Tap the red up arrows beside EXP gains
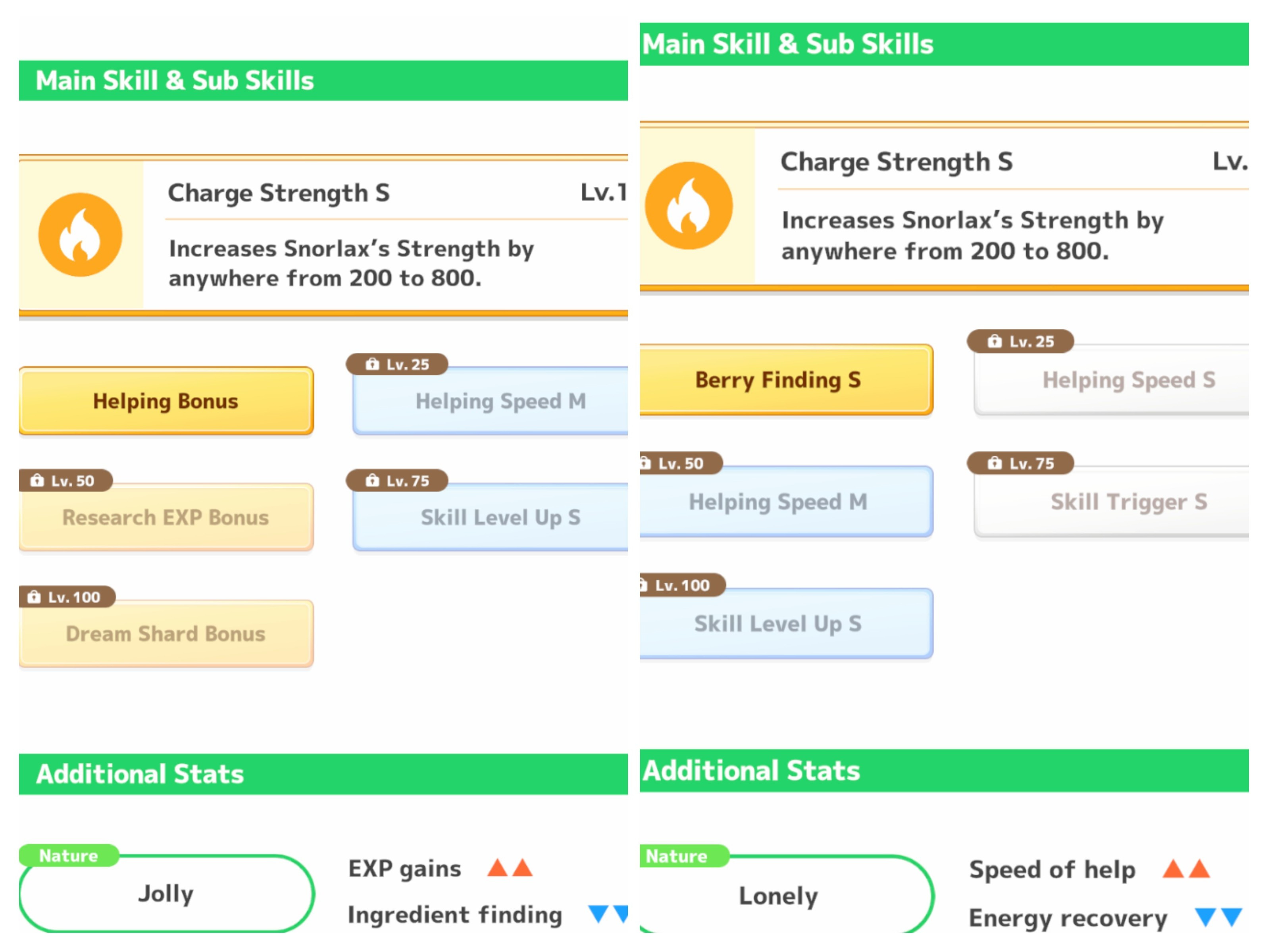Screen dimensions: 1268x952 click(510, 868)
